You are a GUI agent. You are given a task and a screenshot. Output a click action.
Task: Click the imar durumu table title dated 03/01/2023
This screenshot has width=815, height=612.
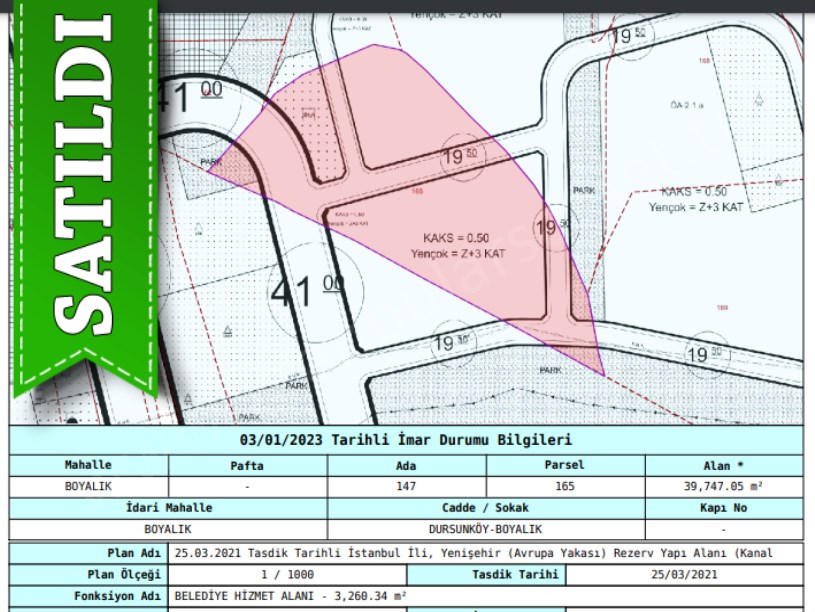point(406,440)
